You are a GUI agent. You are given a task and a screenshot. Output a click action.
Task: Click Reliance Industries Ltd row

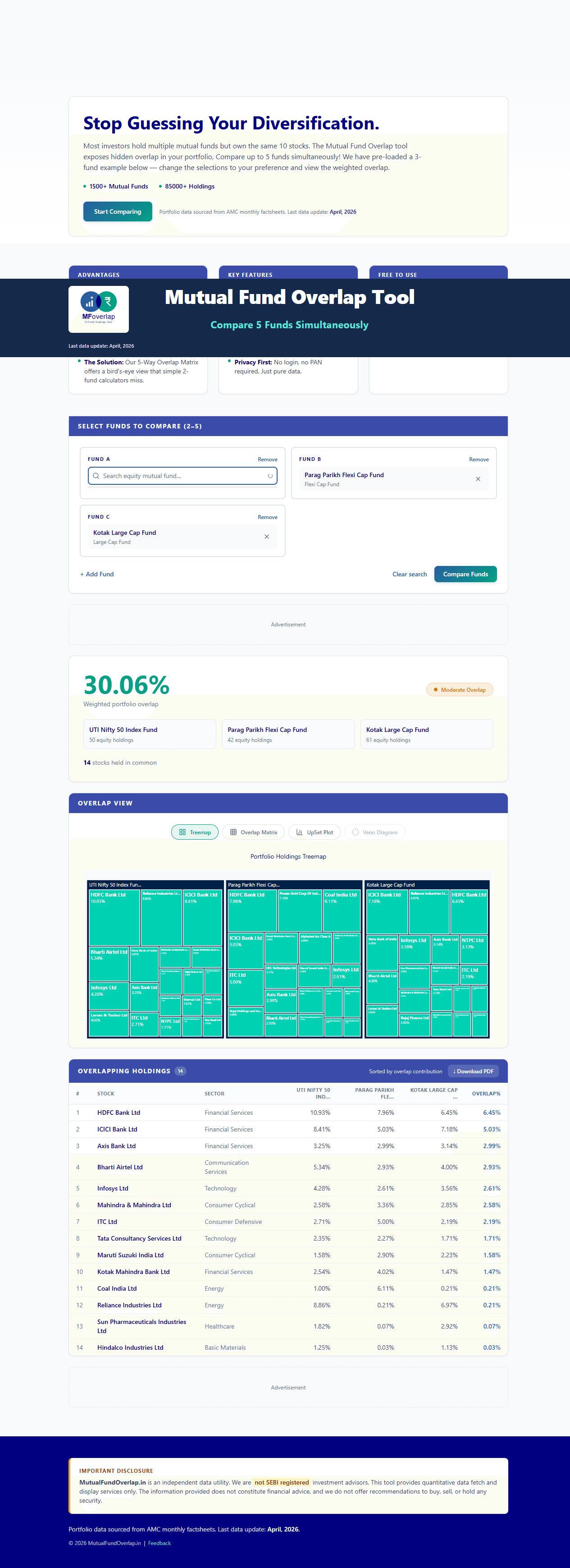click(288, 1305)
